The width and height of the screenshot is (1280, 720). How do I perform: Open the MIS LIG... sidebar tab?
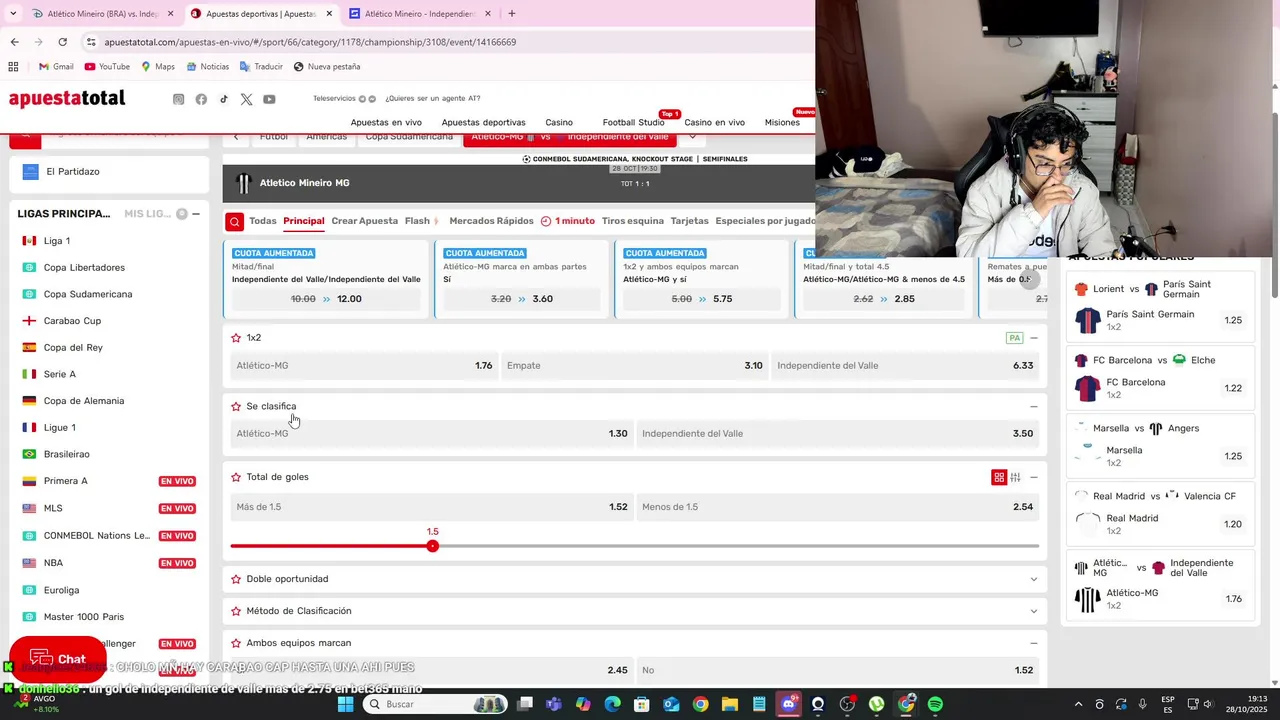[147, 214]
